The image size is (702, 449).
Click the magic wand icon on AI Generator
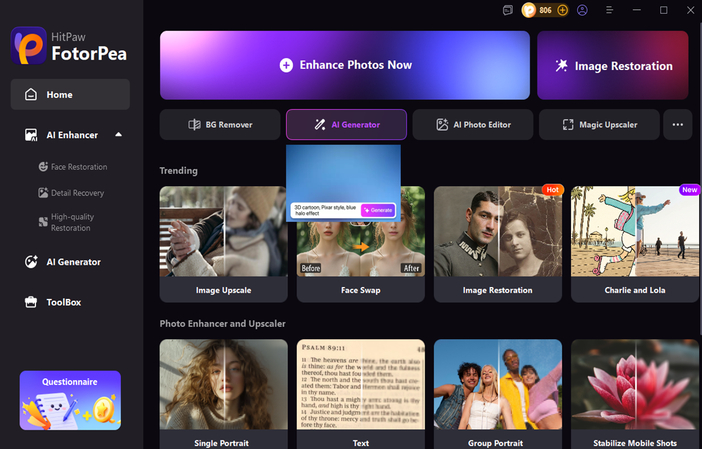[320, 124]
